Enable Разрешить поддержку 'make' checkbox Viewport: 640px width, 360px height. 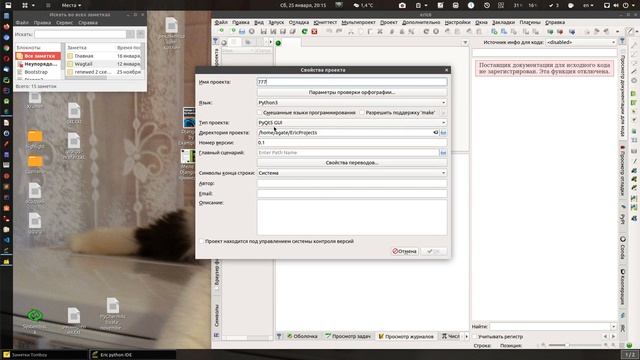362,113
